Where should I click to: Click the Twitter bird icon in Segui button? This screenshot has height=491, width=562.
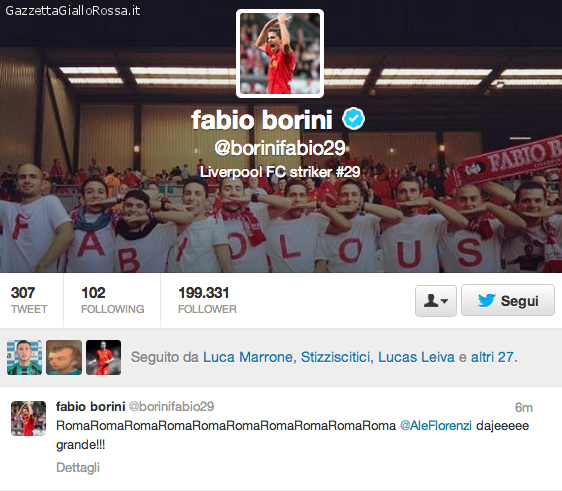click(486, 300)
